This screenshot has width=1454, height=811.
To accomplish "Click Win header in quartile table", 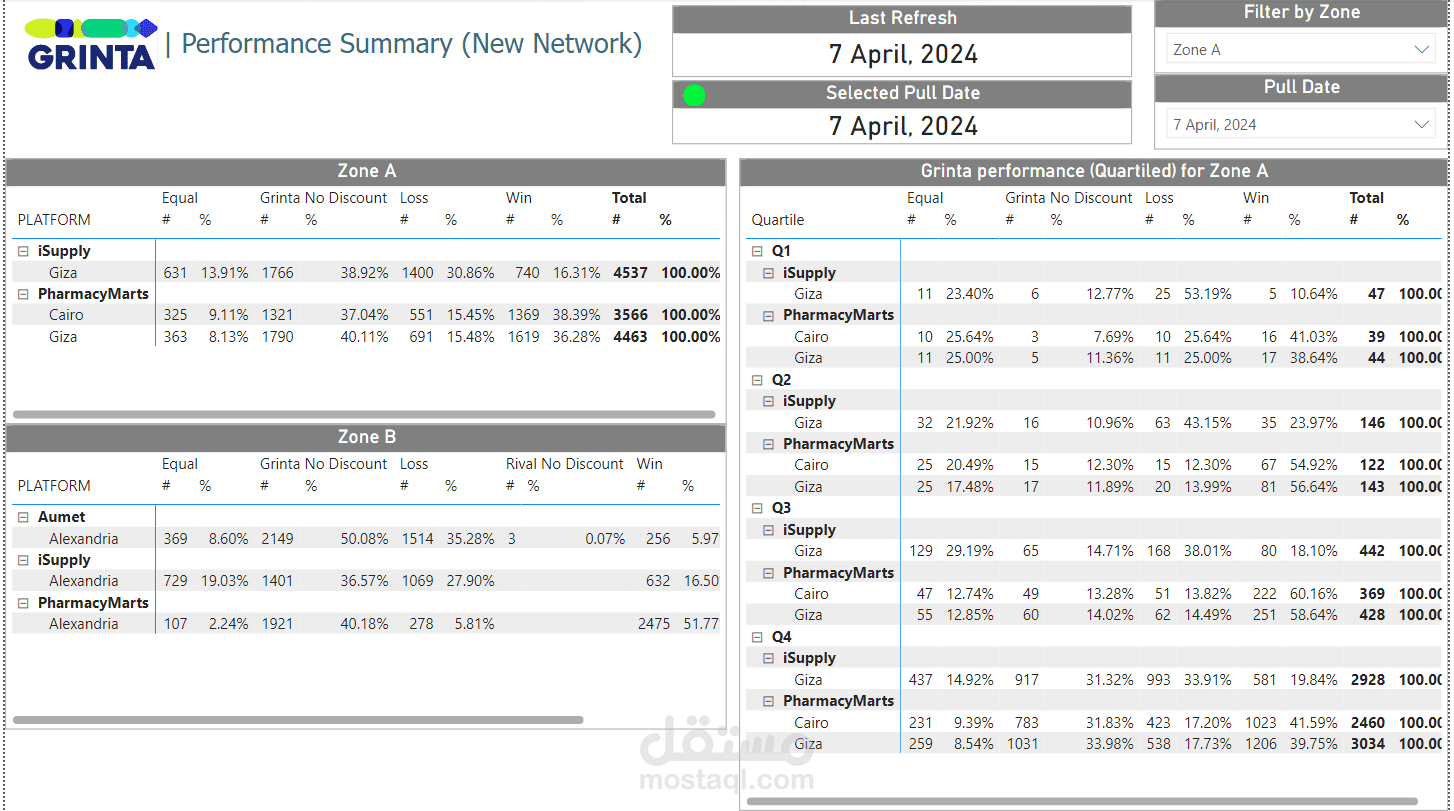I will tap(1256, 198).
